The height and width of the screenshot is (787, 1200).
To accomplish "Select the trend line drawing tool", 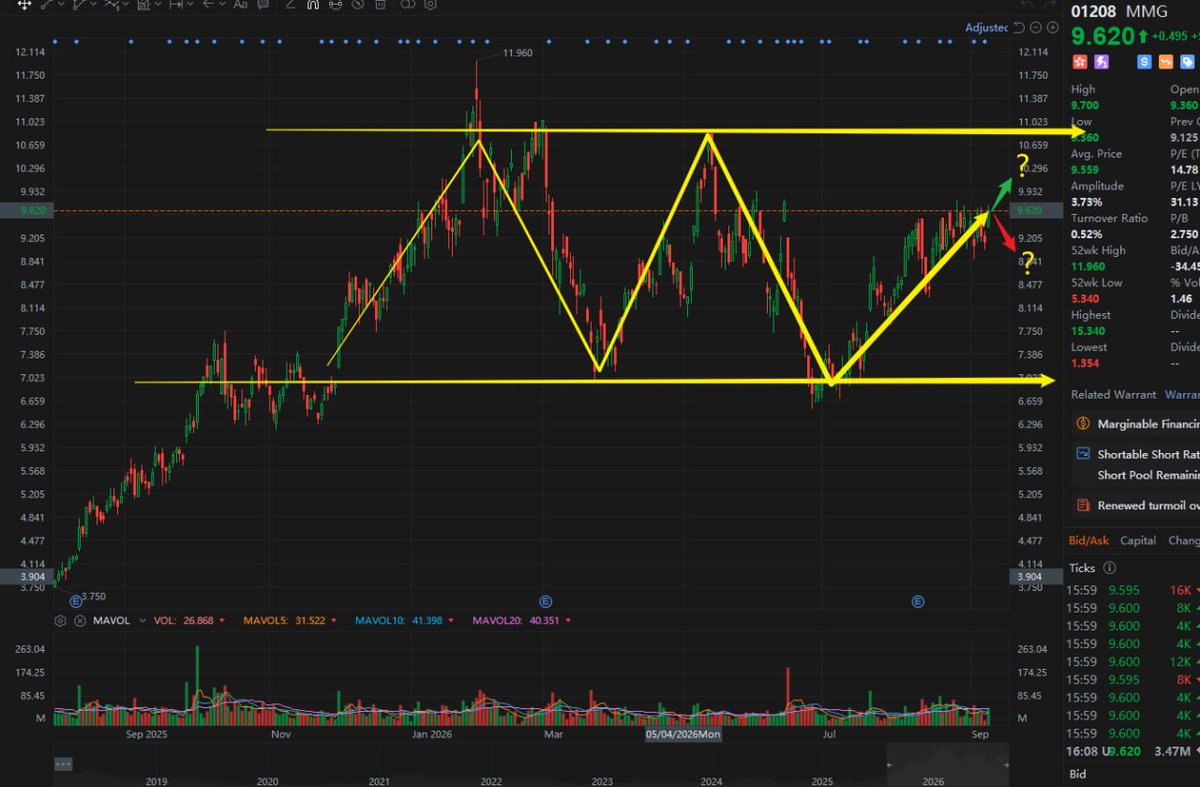I will pos(47,4).
